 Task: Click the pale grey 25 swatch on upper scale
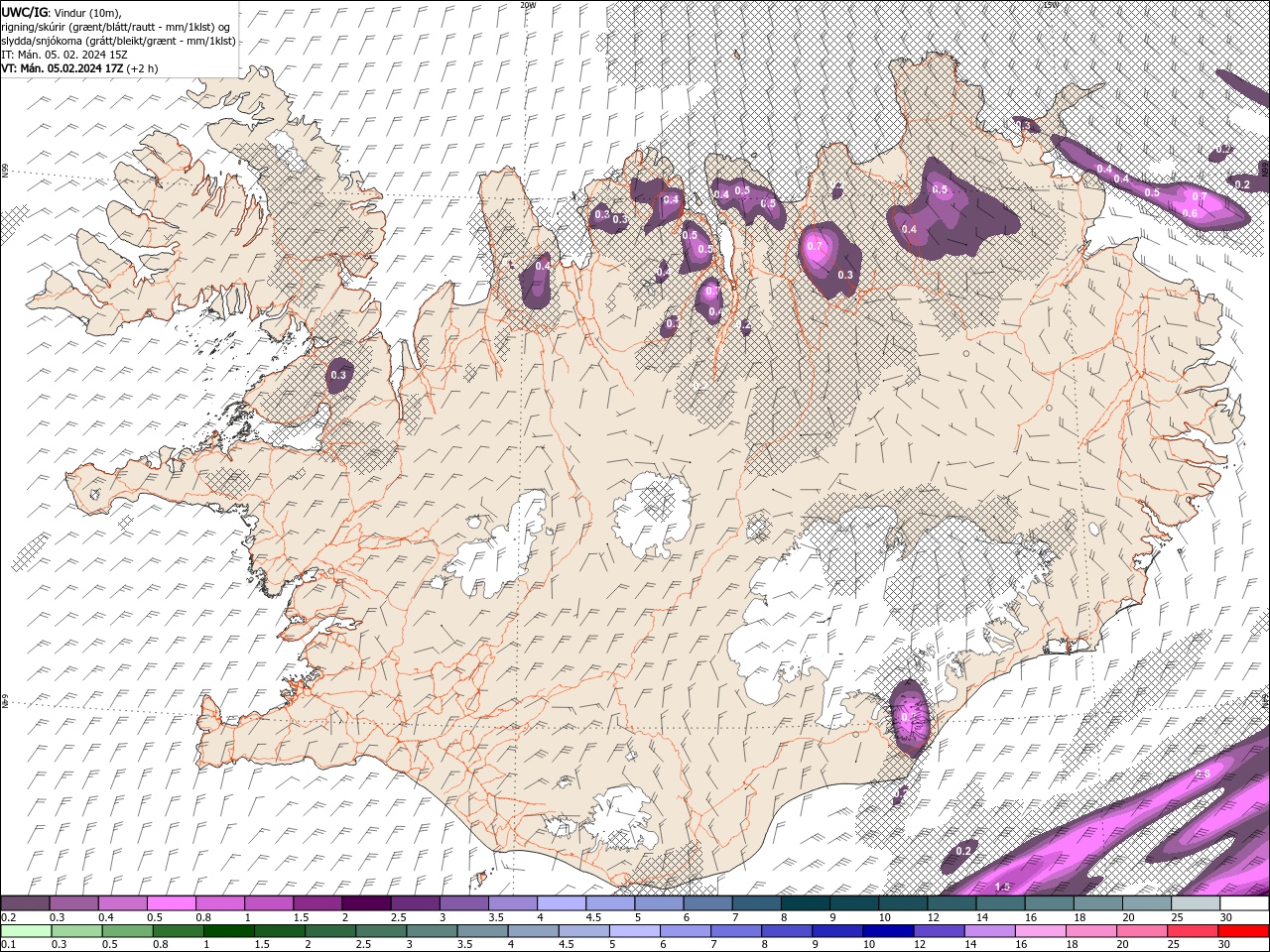(1196, 903)
